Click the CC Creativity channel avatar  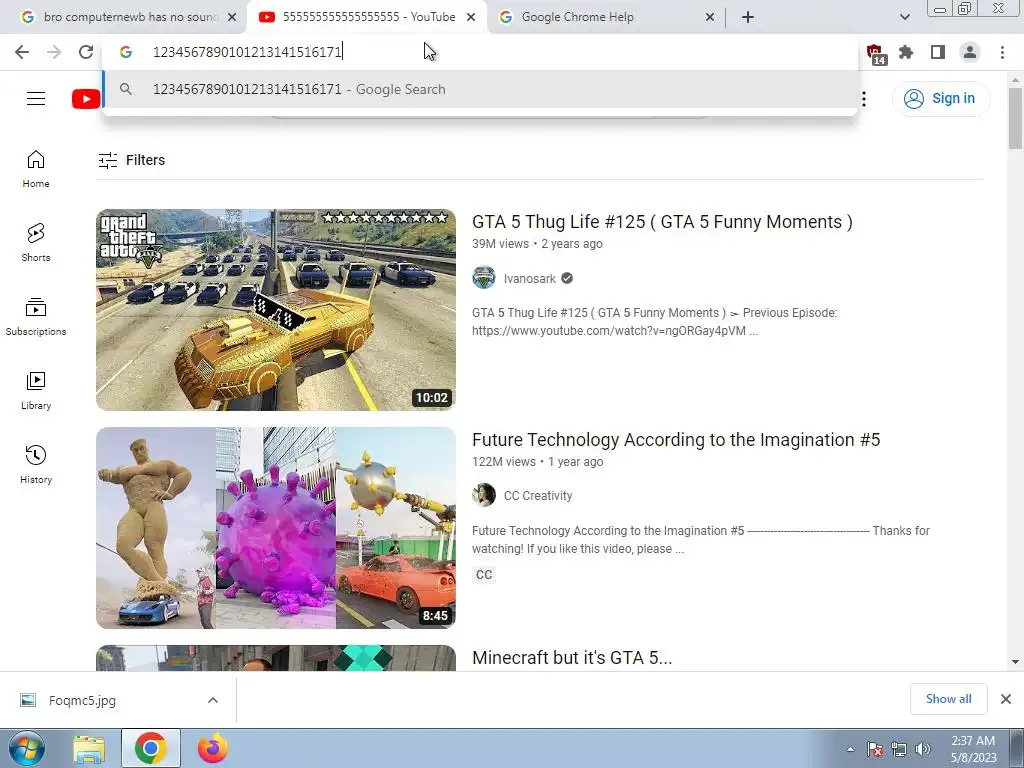pos(484,496)
